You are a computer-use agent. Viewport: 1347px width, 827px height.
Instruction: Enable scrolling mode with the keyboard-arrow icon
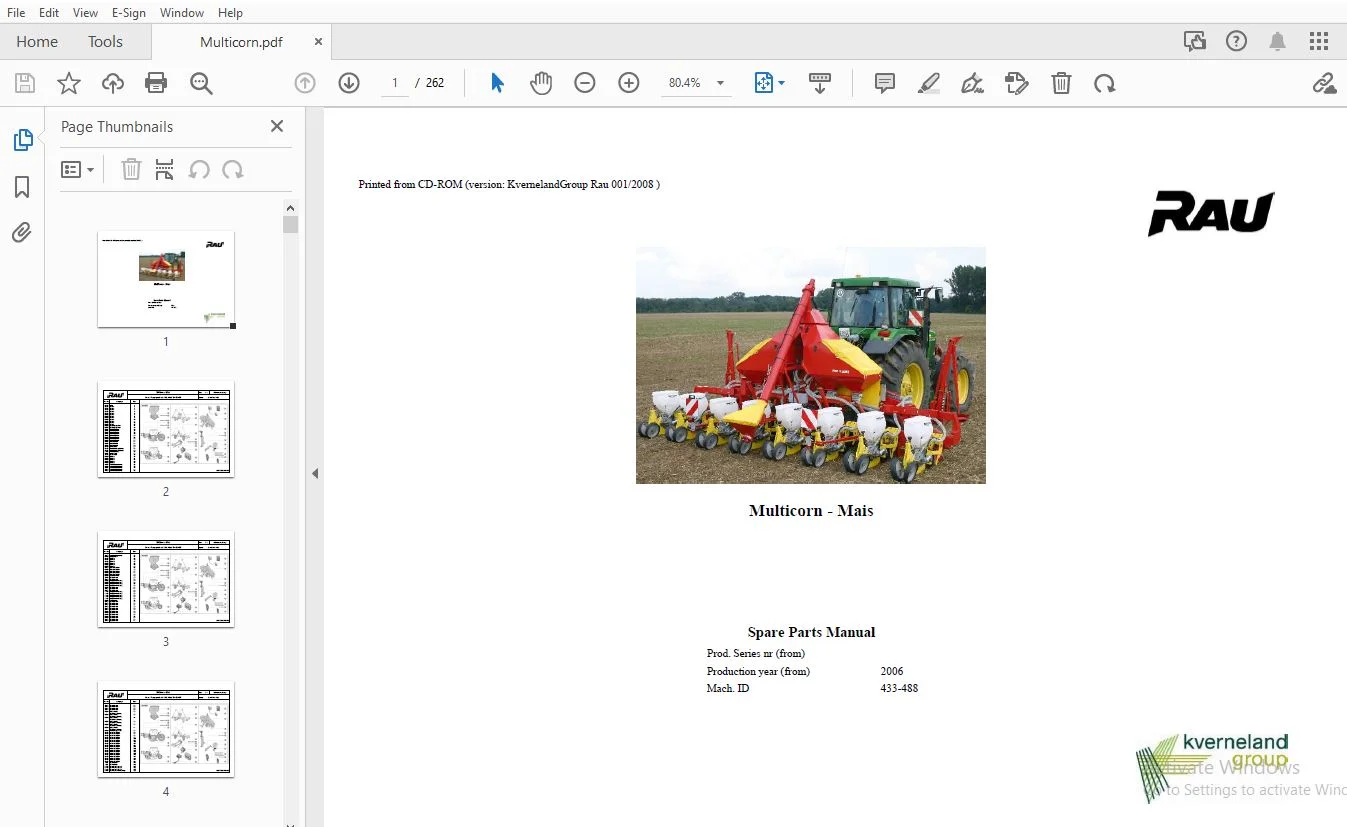(x=820, y=83)
